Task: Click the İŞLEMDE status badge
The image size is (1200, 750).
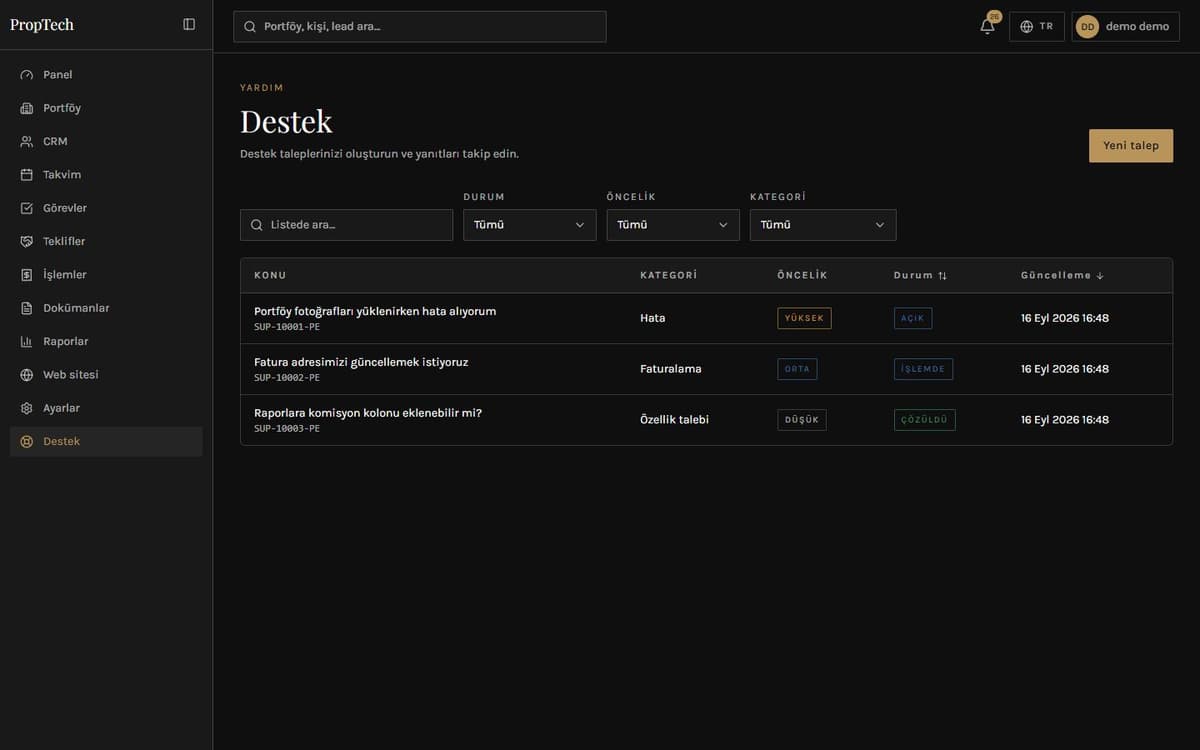Action: click(923, 369)
